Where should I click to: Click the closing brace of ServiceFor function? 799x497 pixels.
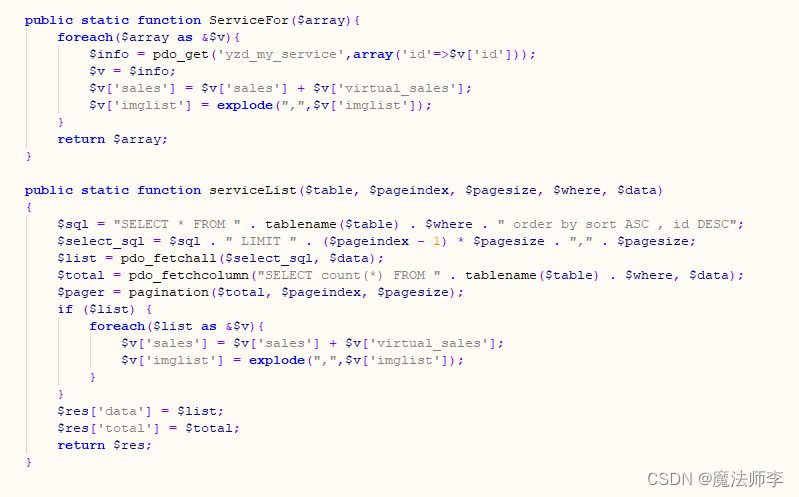[x=29, y=156]
